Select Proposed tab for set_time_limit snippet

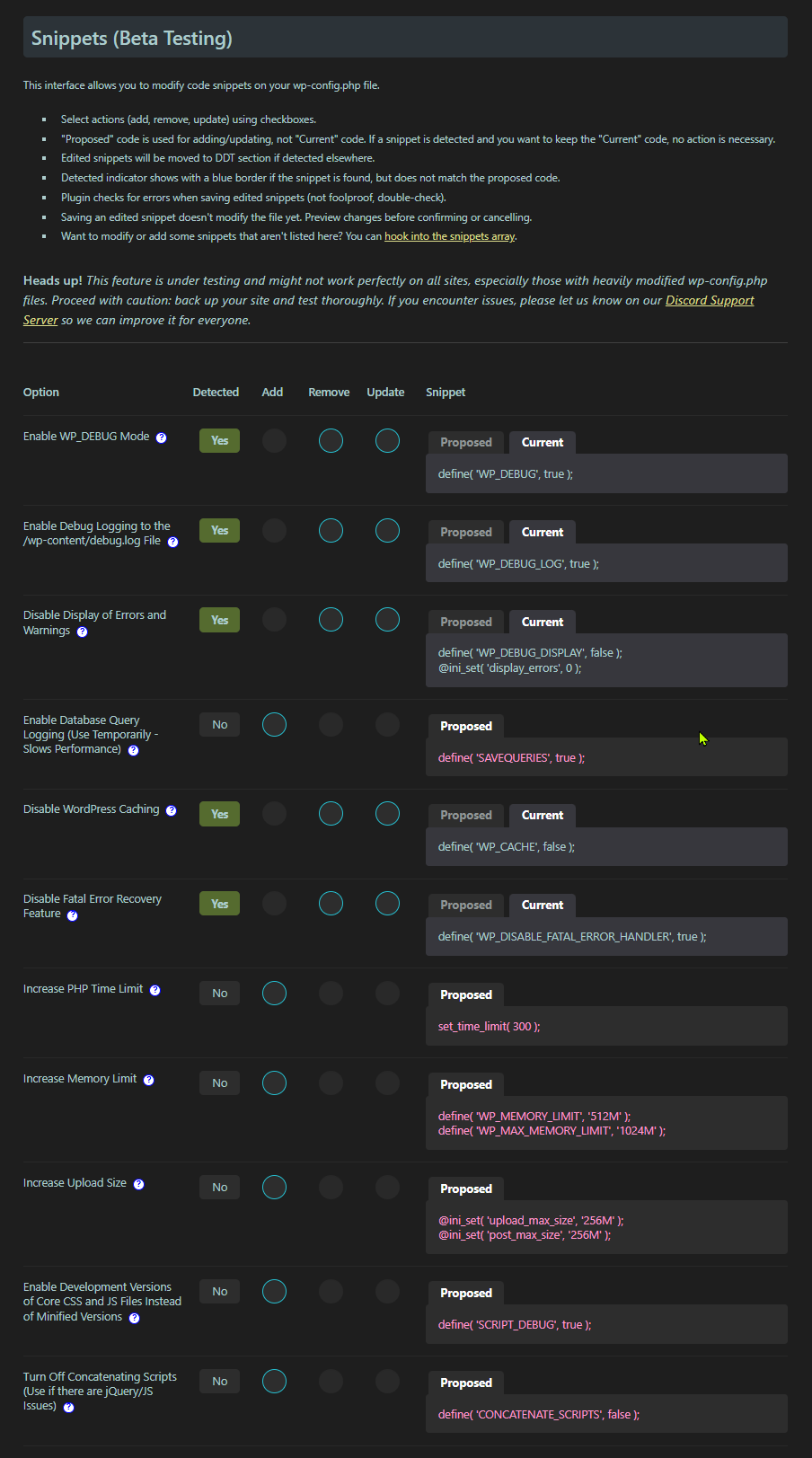pos(466,994)
